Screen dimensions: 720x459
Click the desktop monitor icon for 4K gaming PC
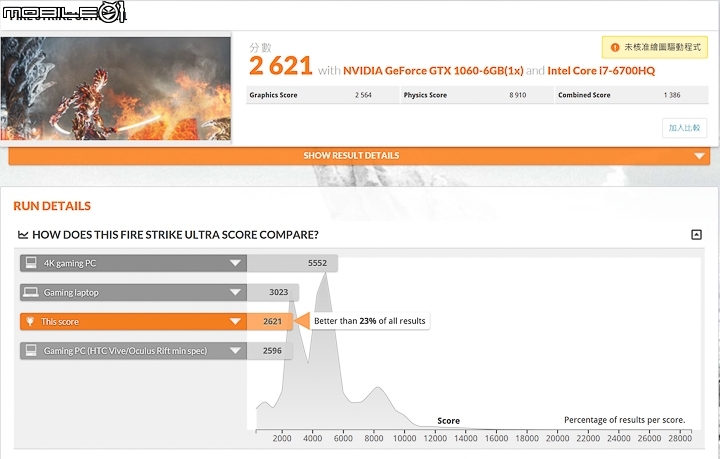pyautogui.click(x=31, y=263)
